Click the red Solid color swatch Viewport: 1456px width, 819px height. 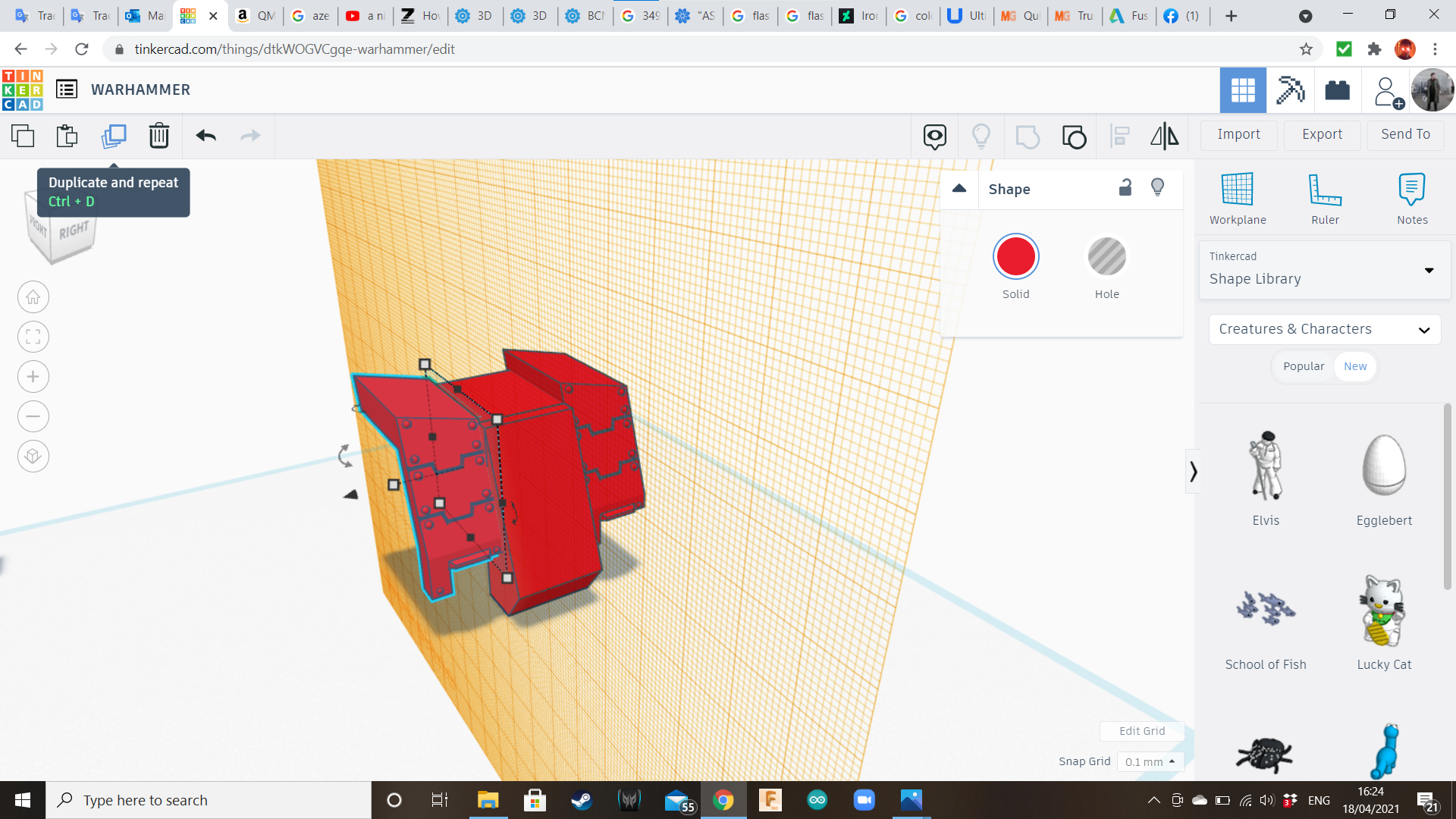pos(1015,257)
